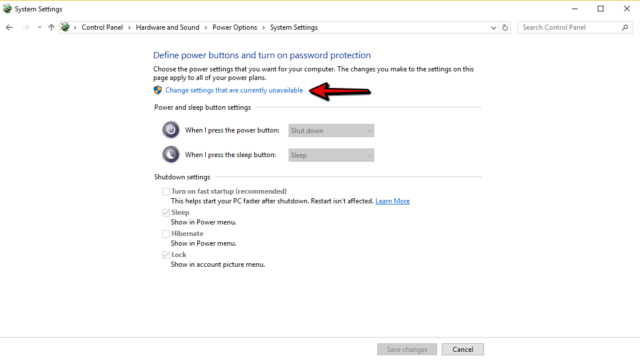Image resolution: width=640 pixels, height=361 pixels.
Task: Click the UAC shield icon
Action: tap(158, 90)
